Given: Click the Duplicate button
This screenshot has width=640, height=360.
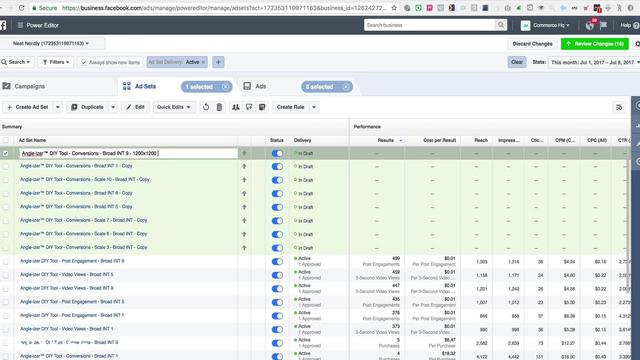Looking at the screenshot, I should point(87,107).
